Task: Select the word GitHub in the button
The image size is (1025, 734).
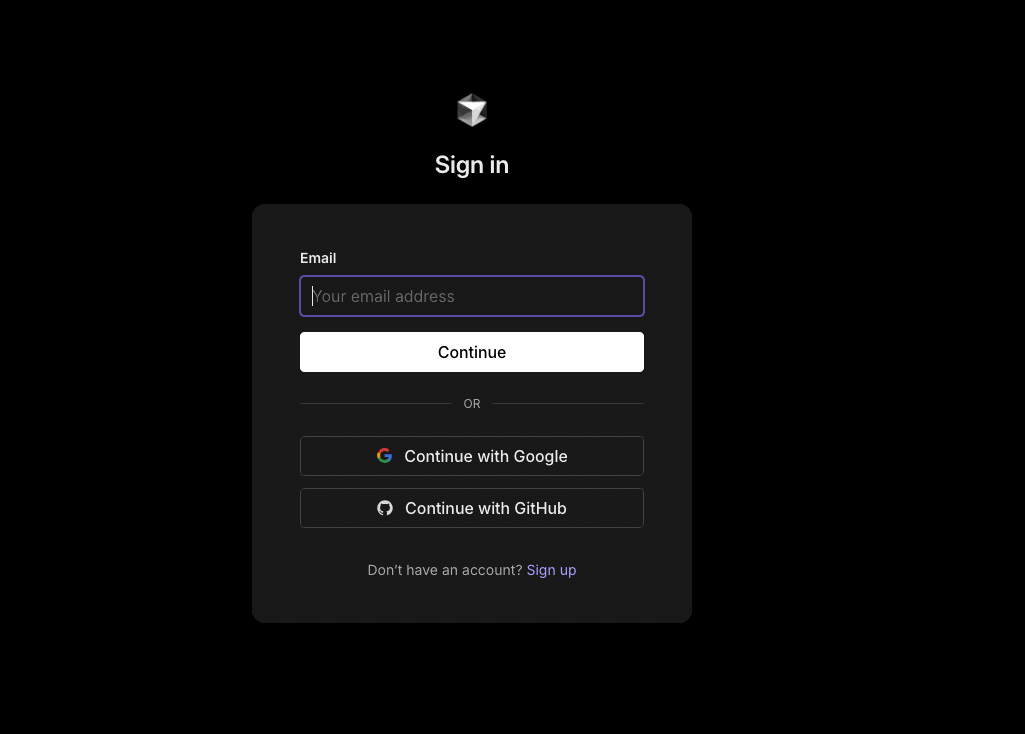Action: point(540,508)
